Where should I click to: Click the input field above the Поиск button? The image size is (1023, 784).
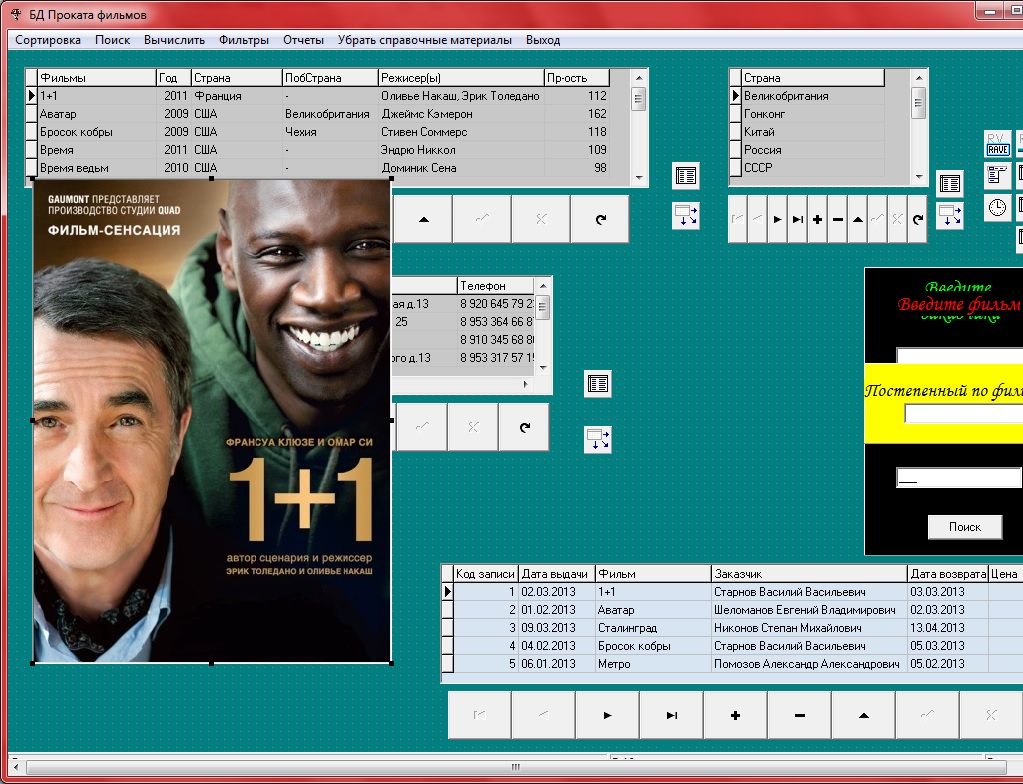tap(959, 477)
